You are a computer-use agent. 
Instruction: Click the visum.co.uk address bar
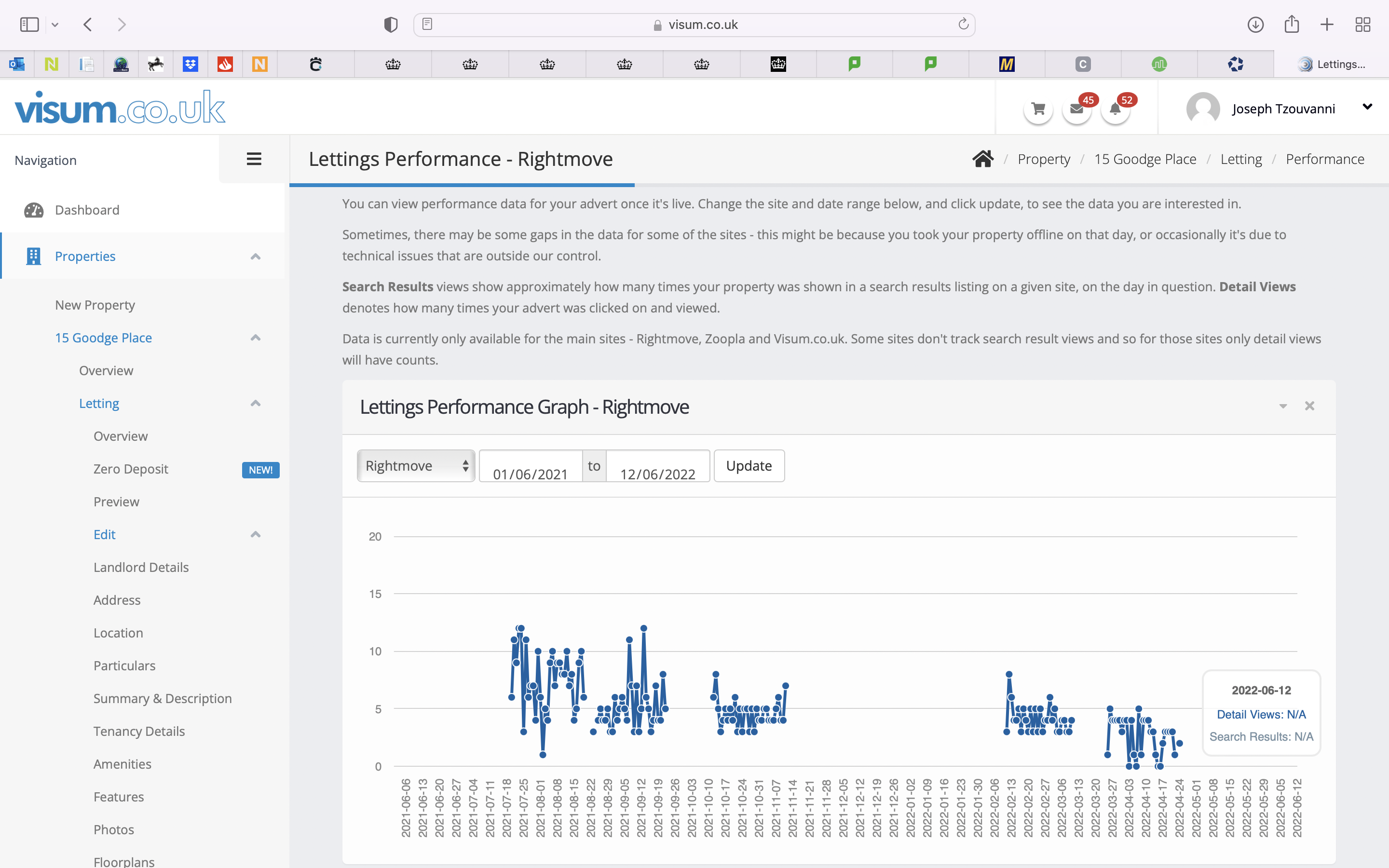694,25
